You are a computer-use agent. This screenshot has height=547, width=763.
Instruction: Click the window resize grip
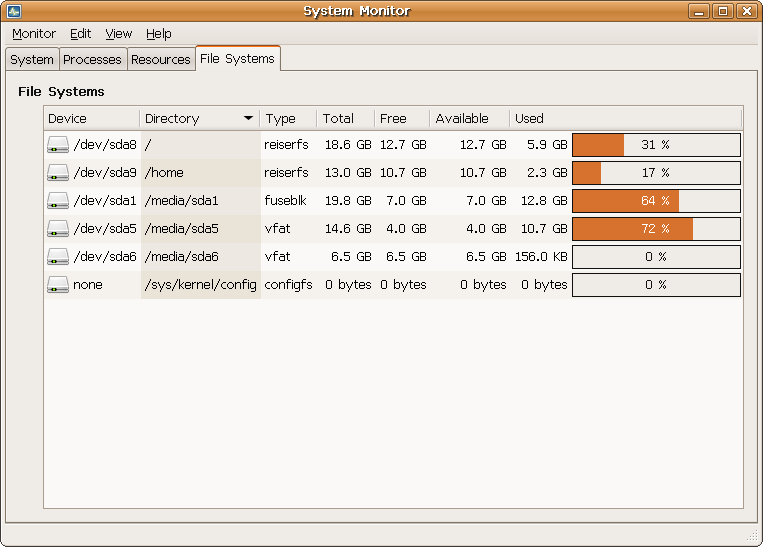coord(752,535)
